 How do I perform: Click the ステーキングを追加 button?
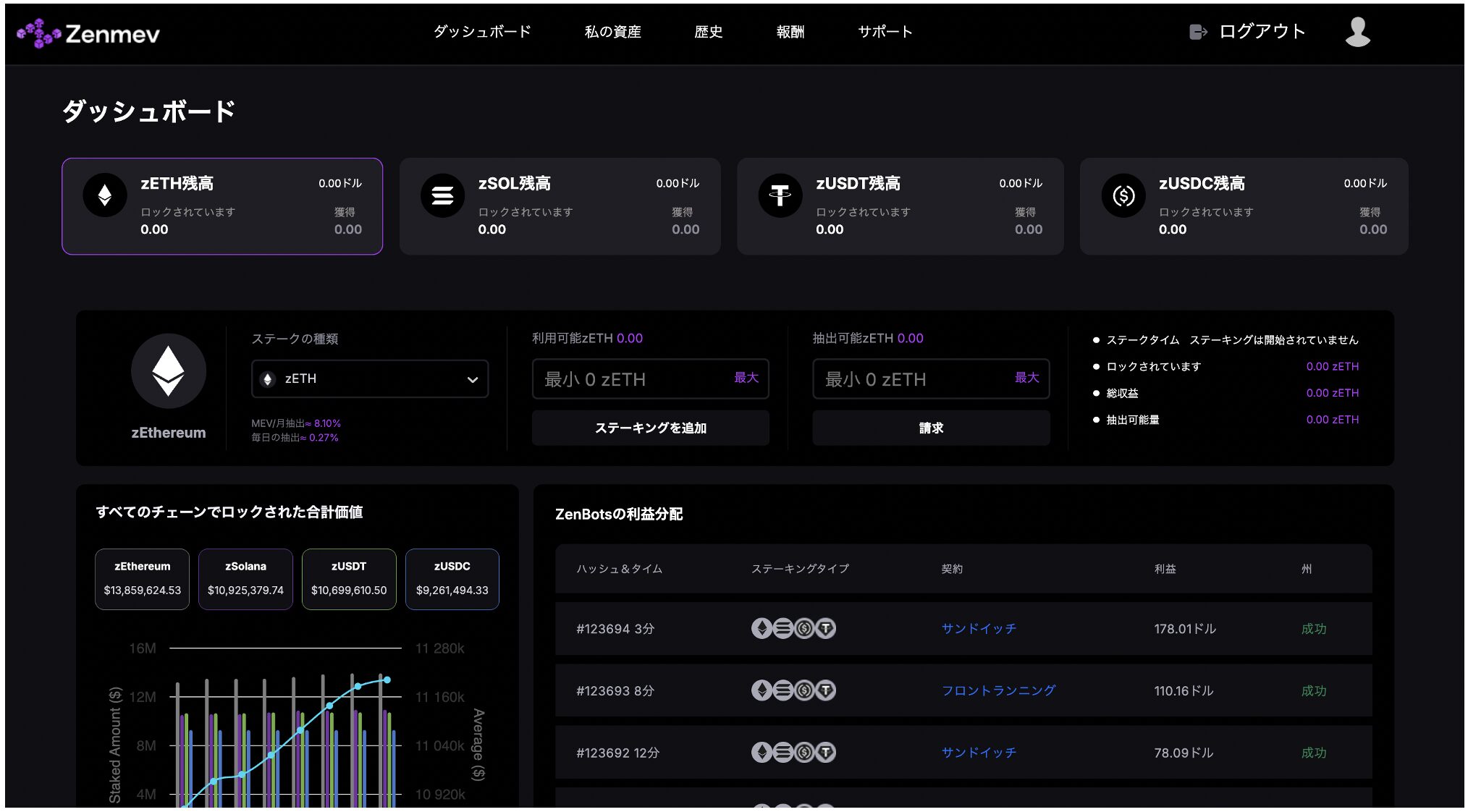click(650, 428)
